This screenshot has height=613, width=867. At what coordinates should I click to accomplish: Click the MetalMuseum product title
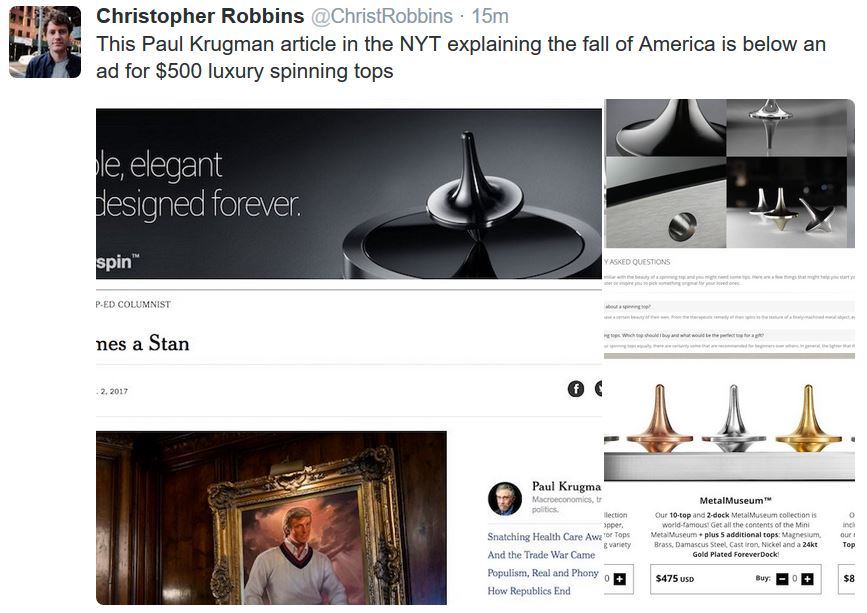(x=735, y=500)
